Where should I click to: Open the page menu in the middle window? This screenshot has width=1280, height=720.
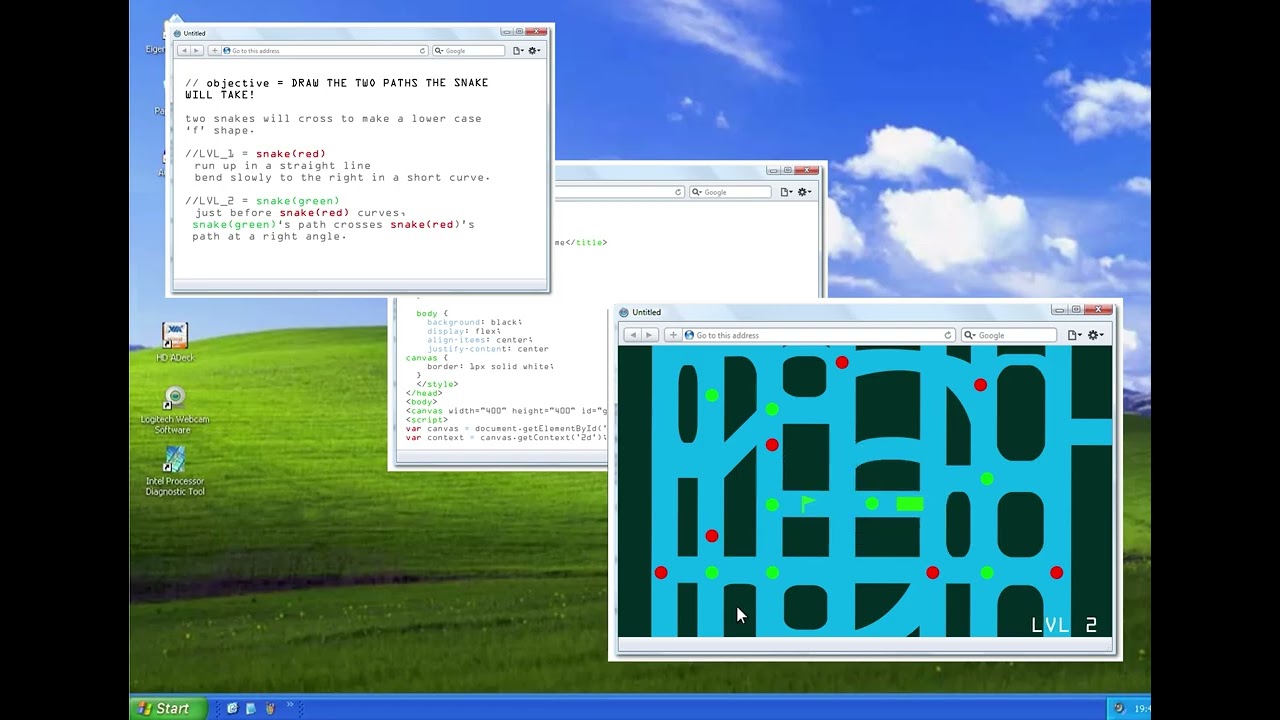[786, 192]
